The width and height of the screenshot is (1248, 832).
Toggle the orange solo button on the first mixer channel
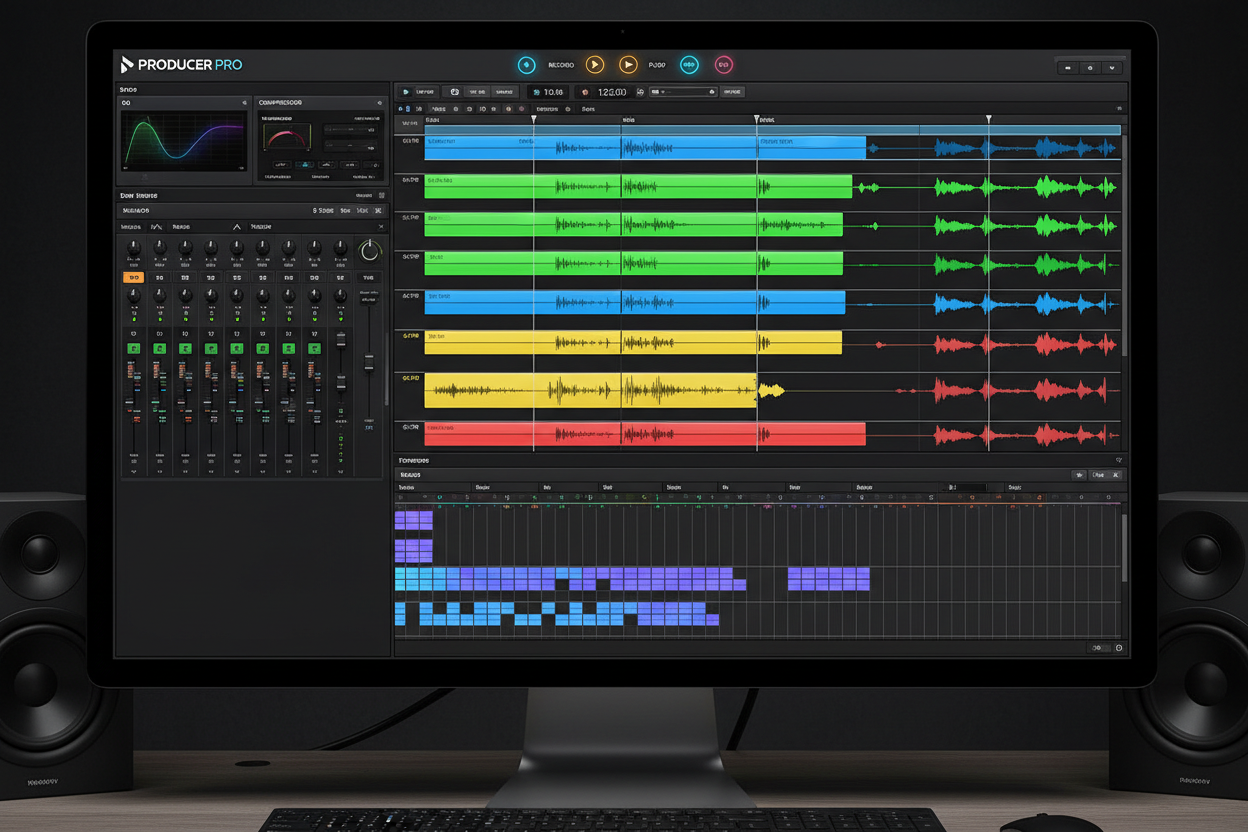point(132,277)
